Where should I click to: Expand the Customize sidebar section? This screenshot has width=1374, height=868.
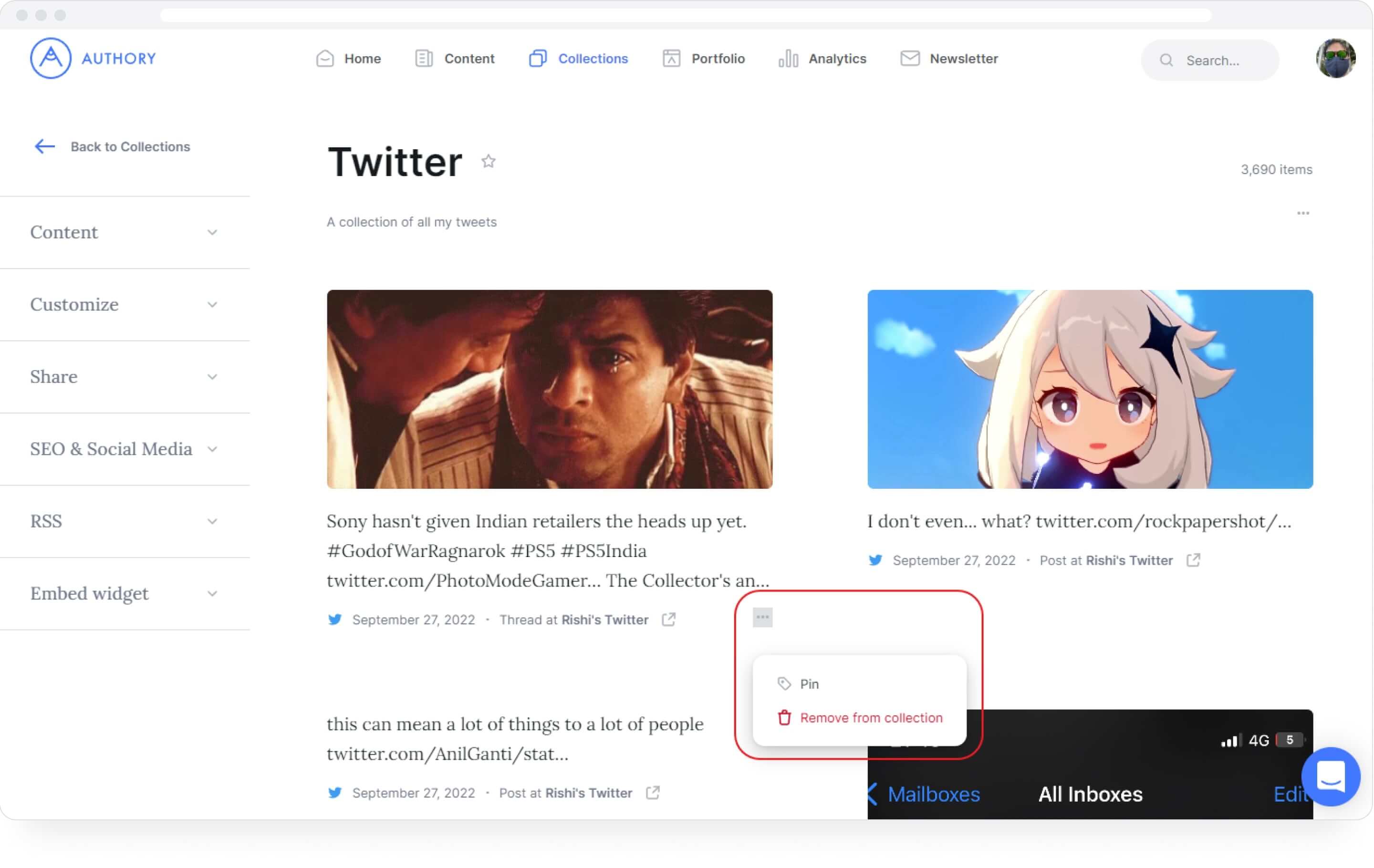(x=125, y=305)
